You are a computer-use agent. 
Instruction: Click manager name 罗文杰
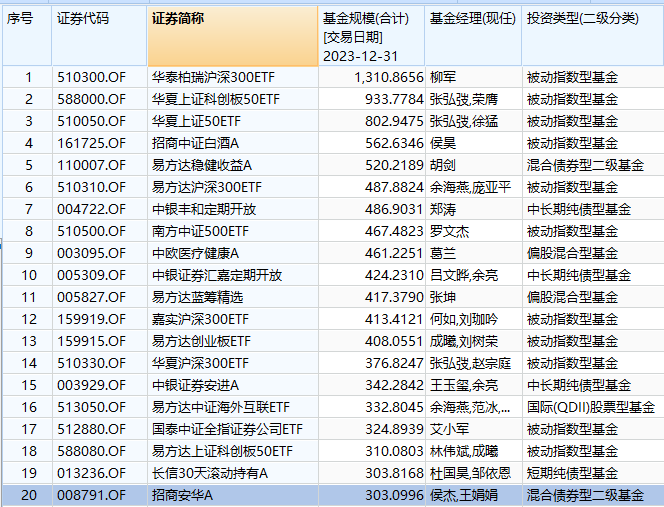(x=450, y=231)
